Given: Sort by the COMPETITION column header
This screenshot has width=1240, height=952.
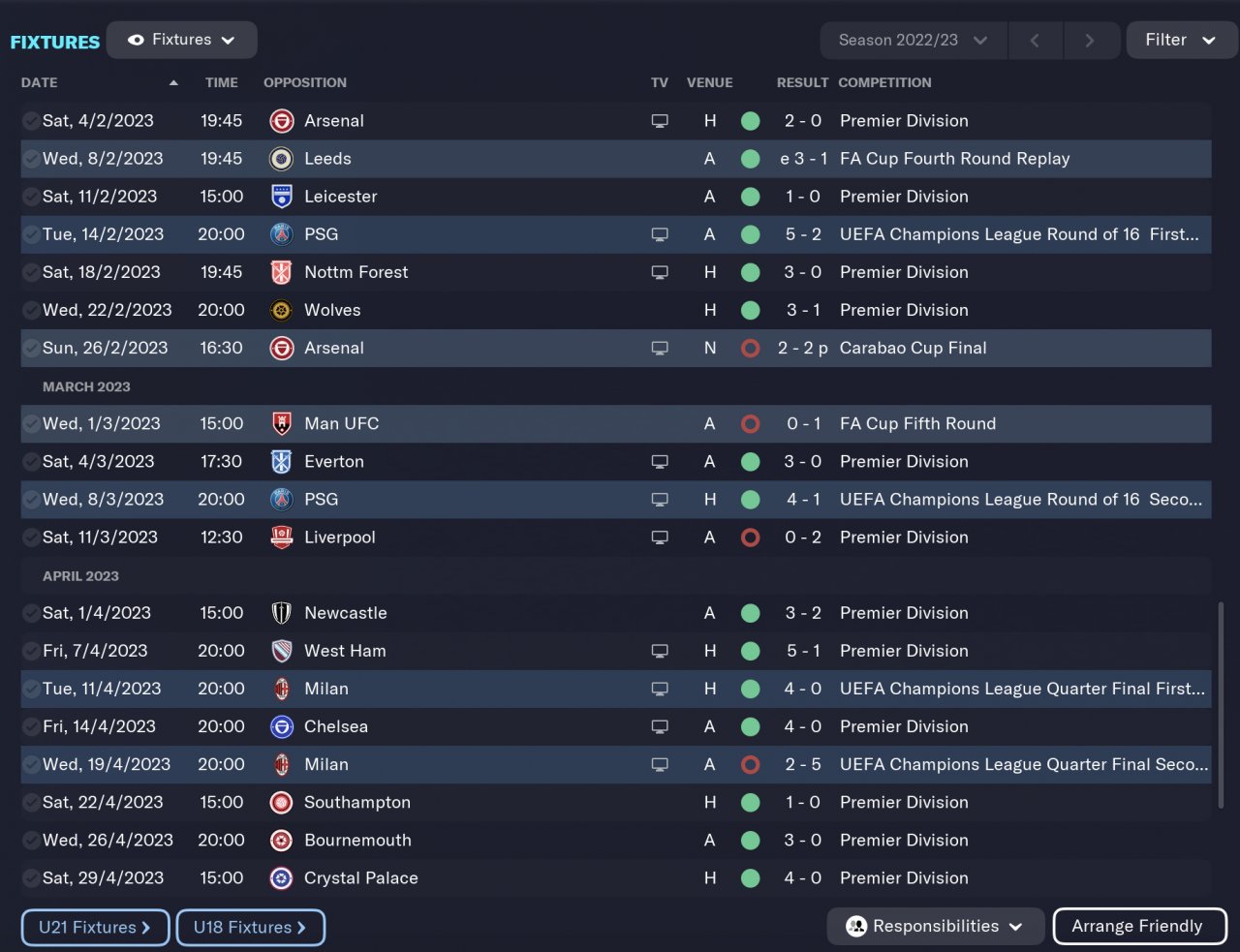Looking at the screenshot, I should tap(884, 82).
